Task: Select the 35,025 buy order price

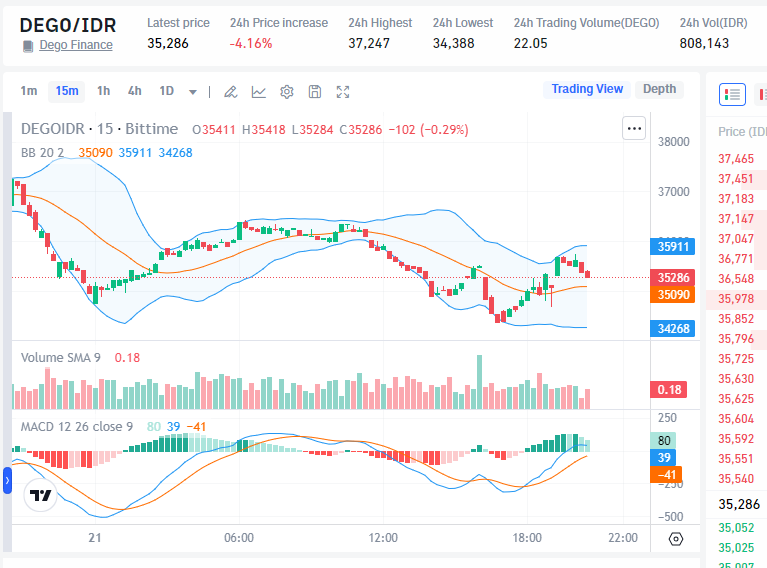Action: [x=736, y=547]
